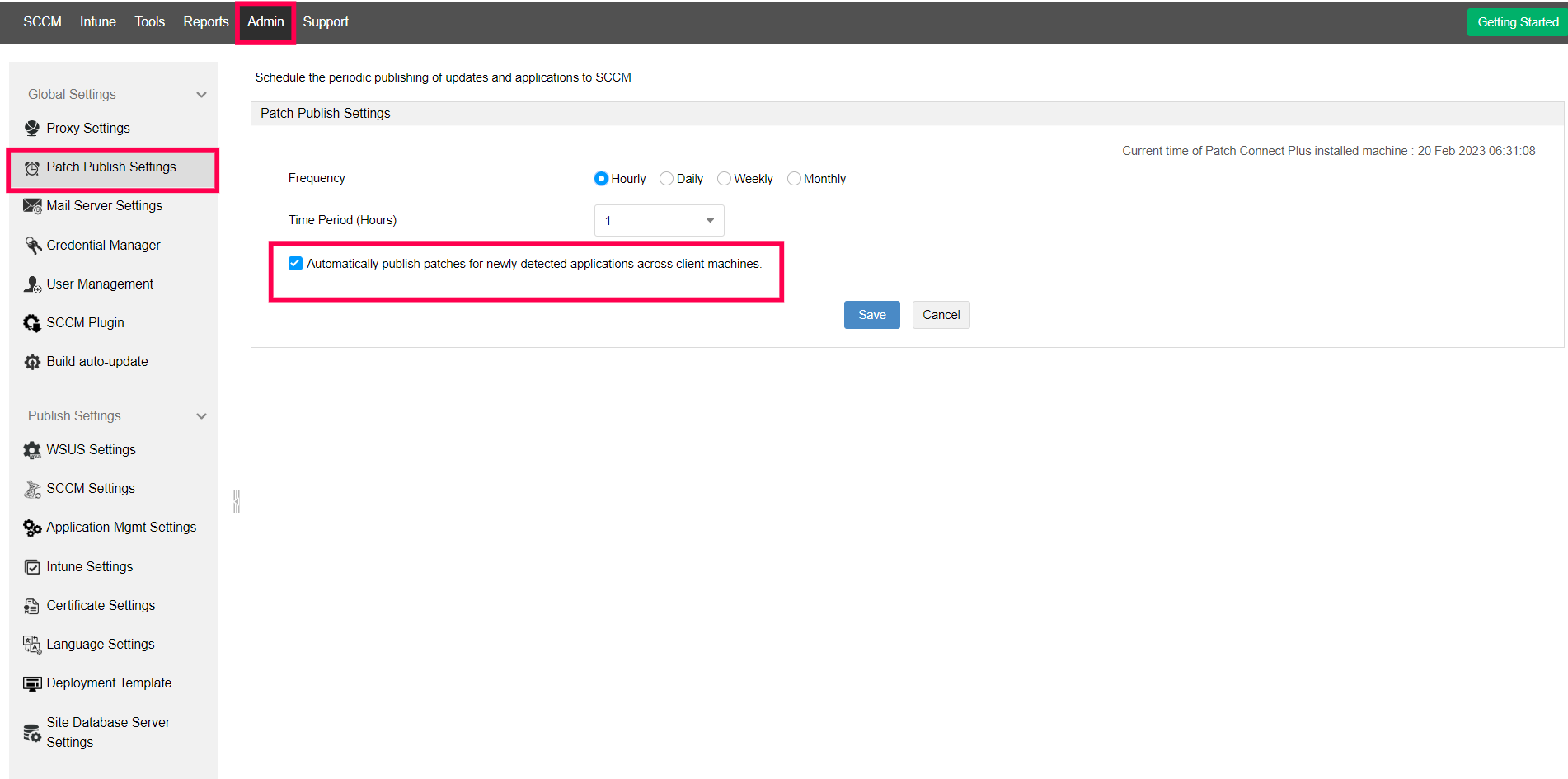Open the Reports menu
The width and height of the screenshot is (1568, 779).
click(x=205, y=21)
